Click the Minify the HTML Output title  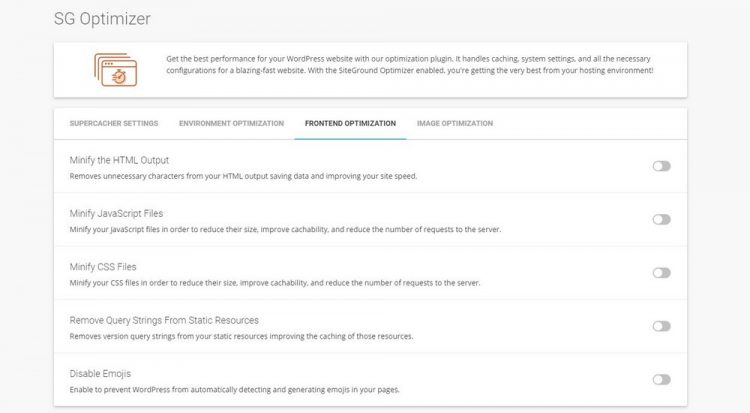[x=119, y=160]
